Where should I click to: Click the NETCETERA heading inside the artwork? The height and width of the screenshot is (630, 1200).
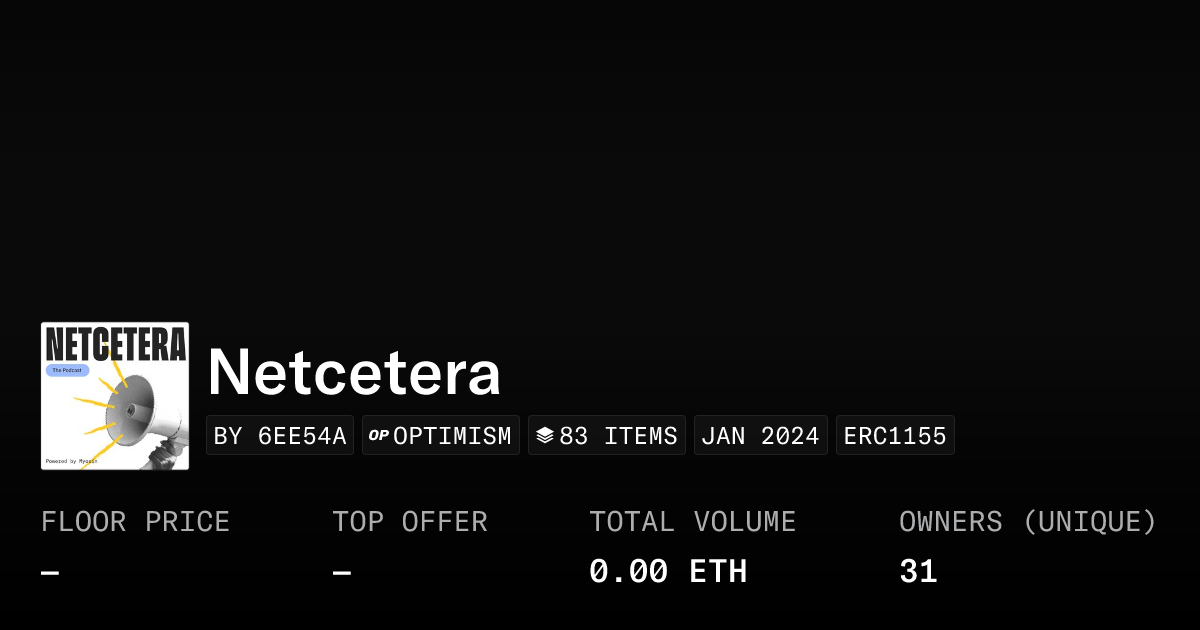point(115,343)
